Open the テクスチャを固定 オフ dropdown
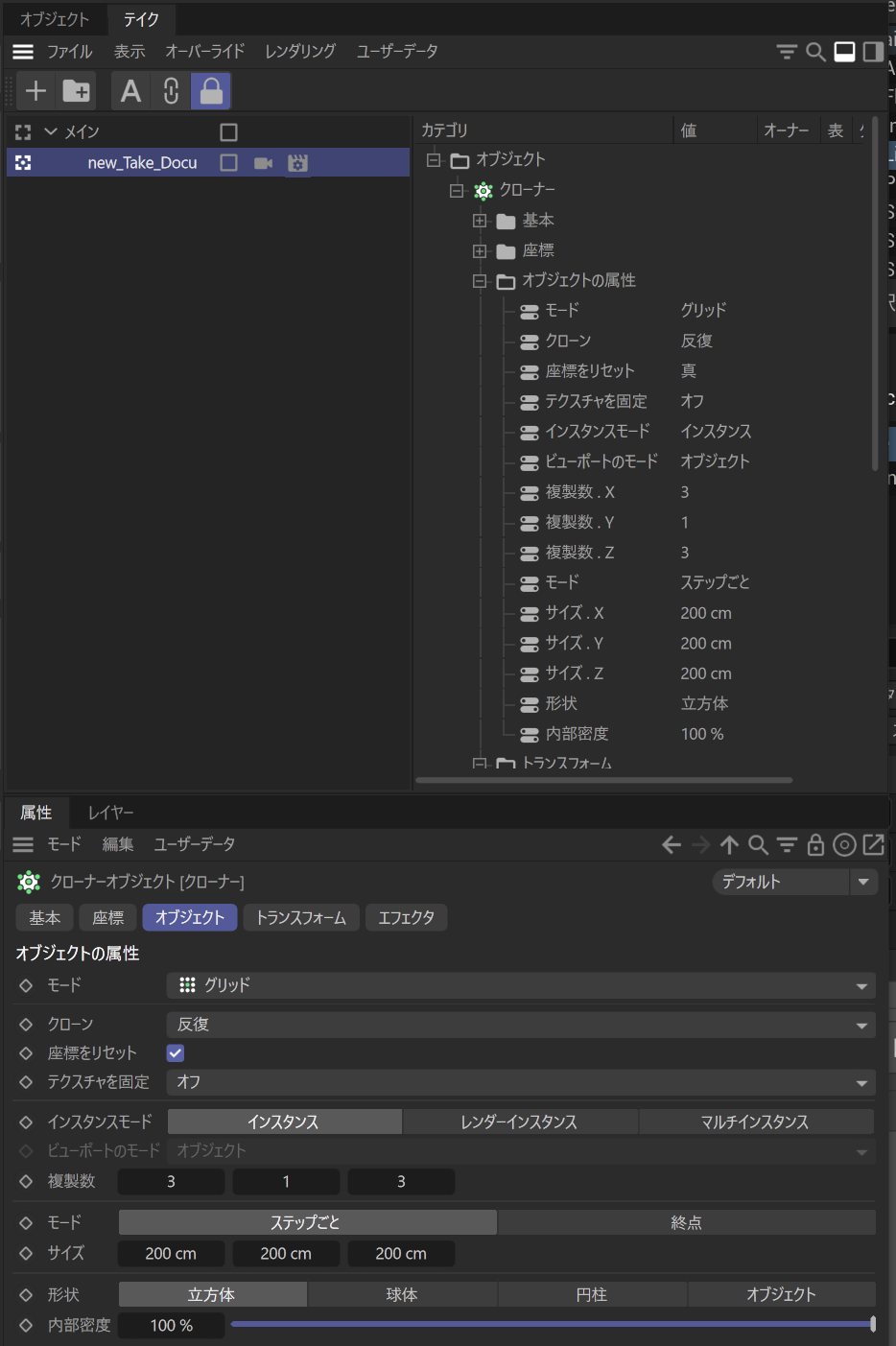The height and width of the screenshot is (1346, 896). click(x=521, y=1082)
